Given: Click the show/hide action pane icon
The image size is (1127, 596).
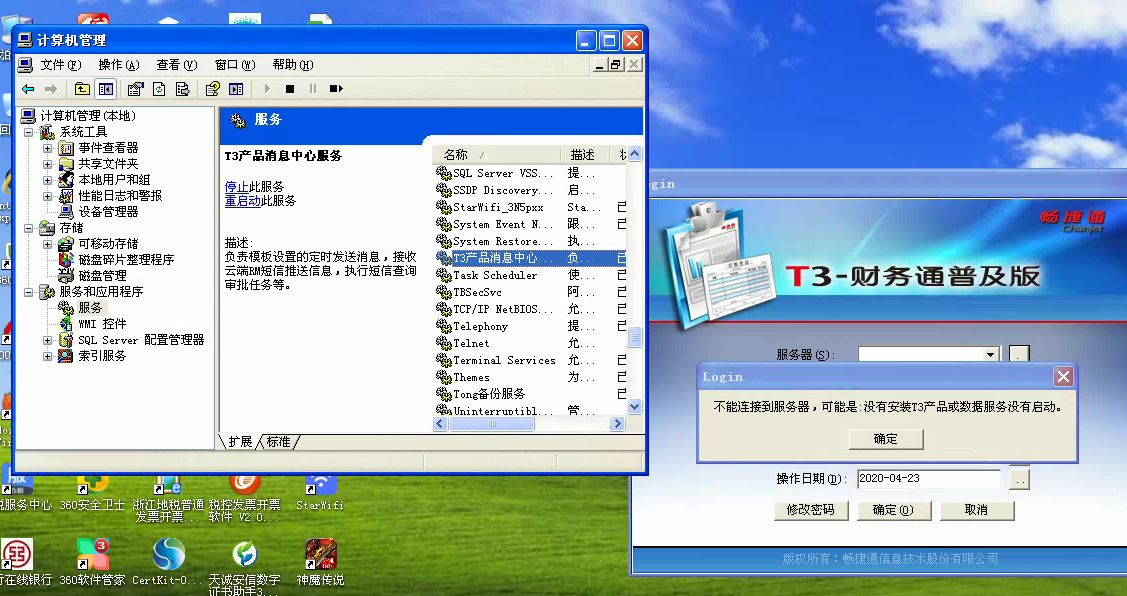Looking at the screenshot, I should pyautogui.click(x=236, y=89).
